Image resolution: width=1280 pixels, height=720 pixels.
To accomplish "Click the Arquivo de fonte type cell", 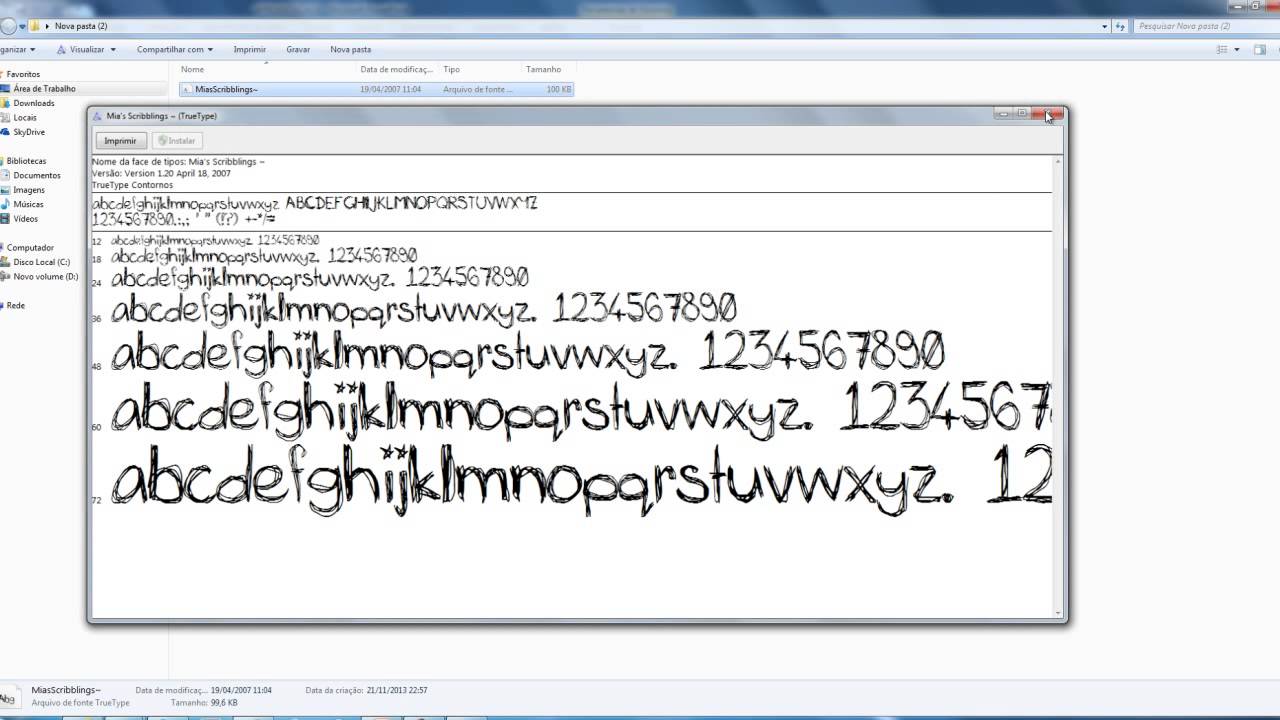I will 478,89.
